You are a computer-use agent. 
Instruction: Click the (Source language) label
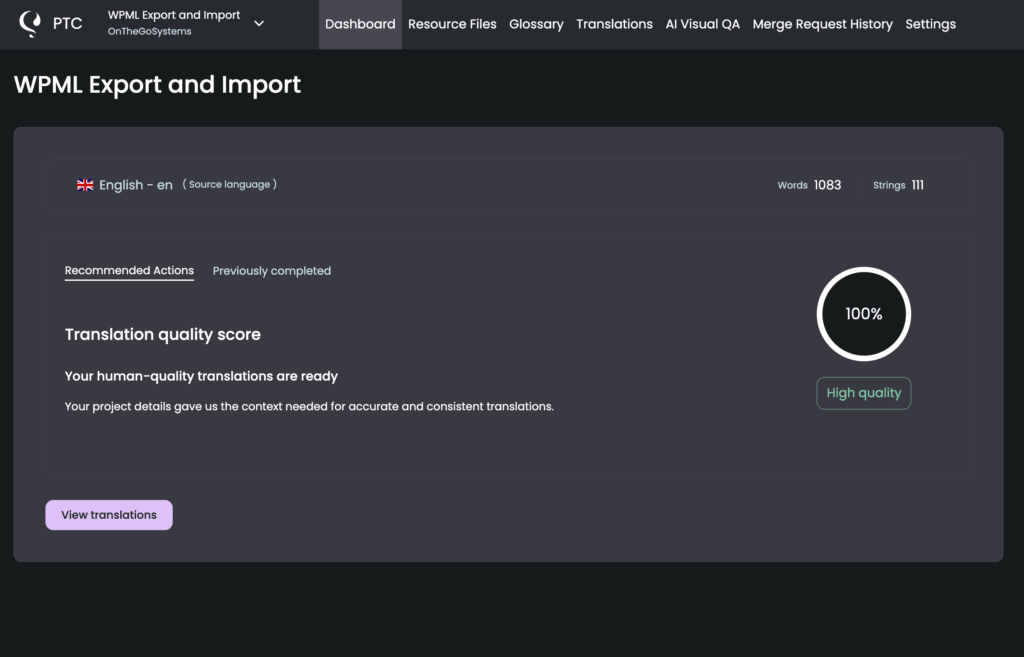point(229,185)
